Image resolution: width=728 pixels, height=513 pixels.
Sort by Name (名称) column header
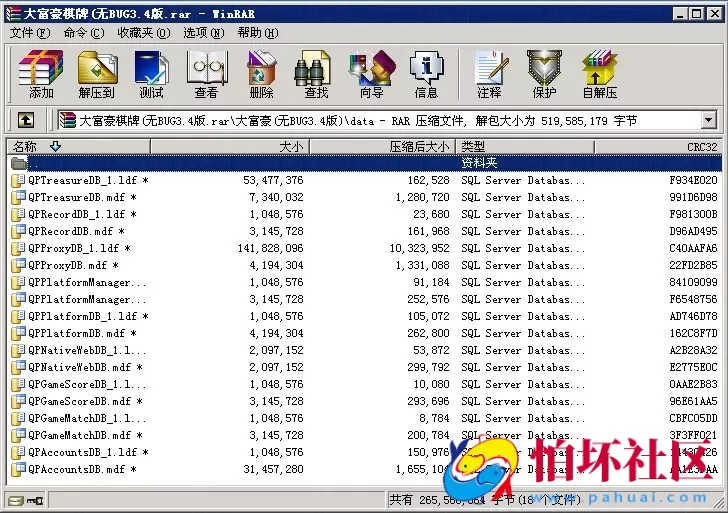[79, 147]
